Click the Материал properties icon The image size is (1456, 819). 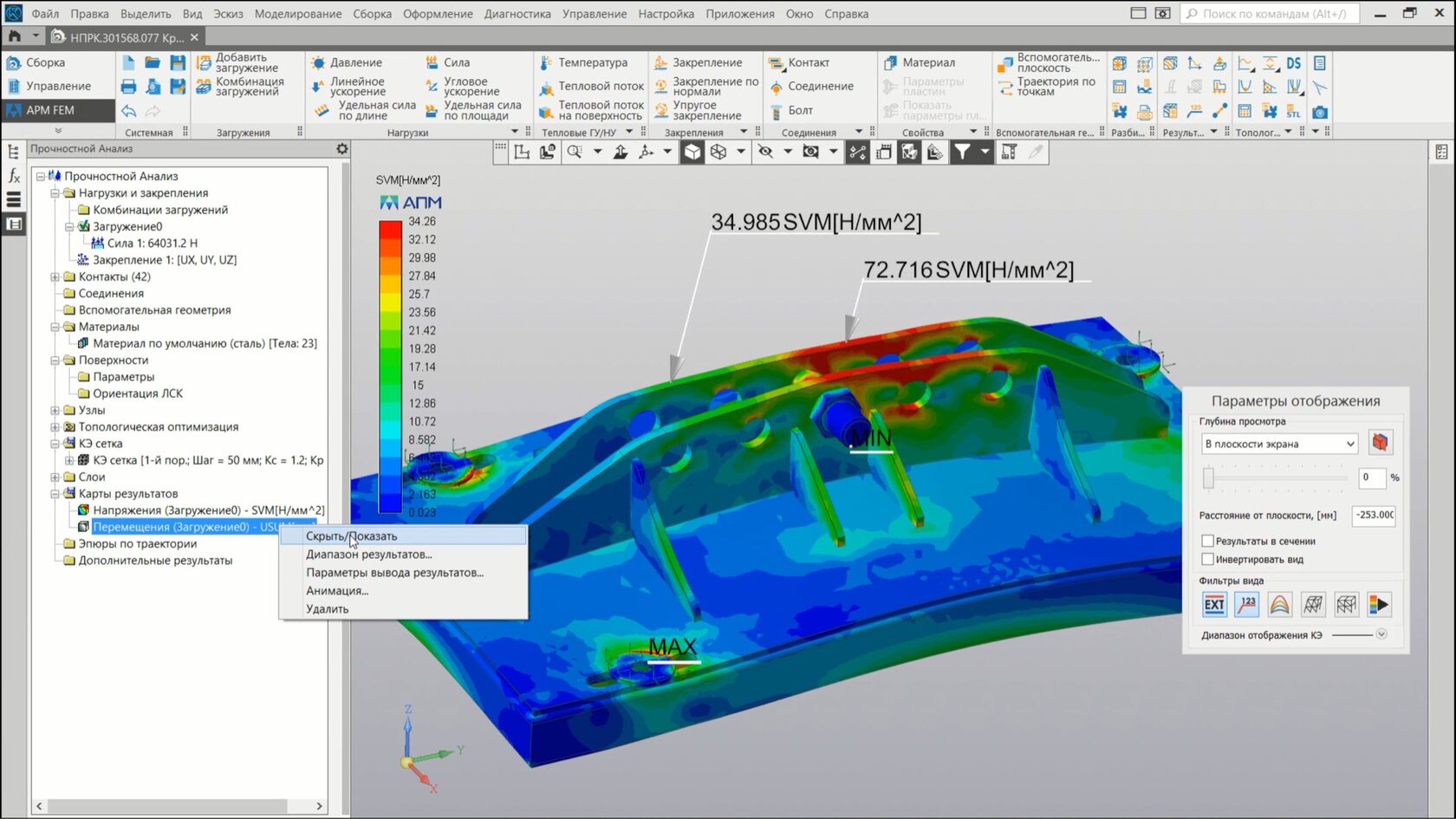[890, 62]
